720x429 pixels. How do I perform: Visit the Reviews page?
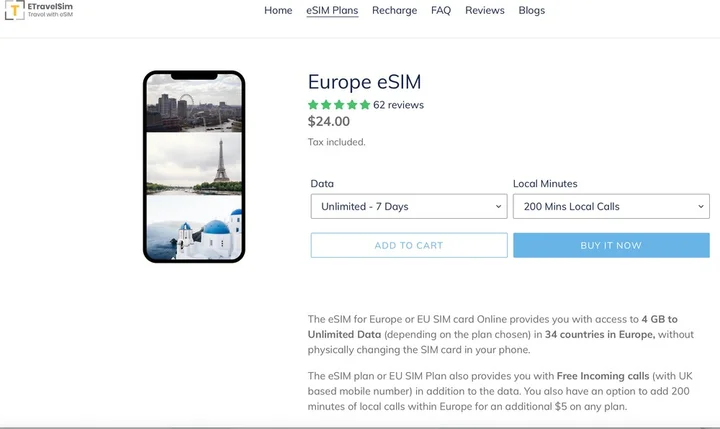(485, 11)
